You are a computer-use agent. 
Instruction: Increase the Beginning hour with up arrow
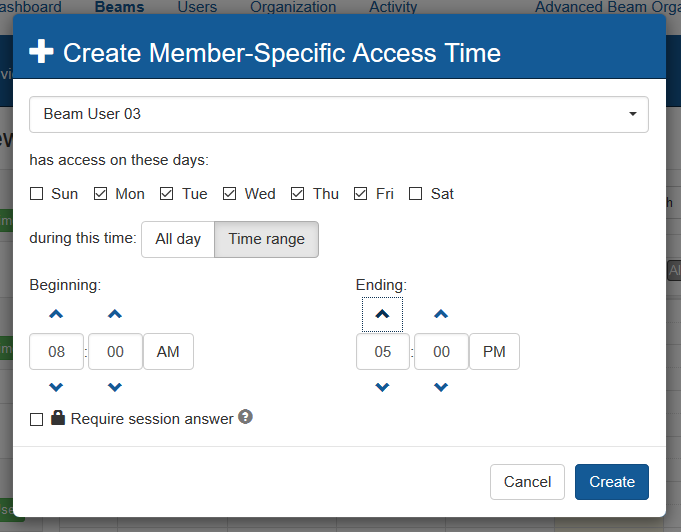pyautogui.click(x=56, y=315)
